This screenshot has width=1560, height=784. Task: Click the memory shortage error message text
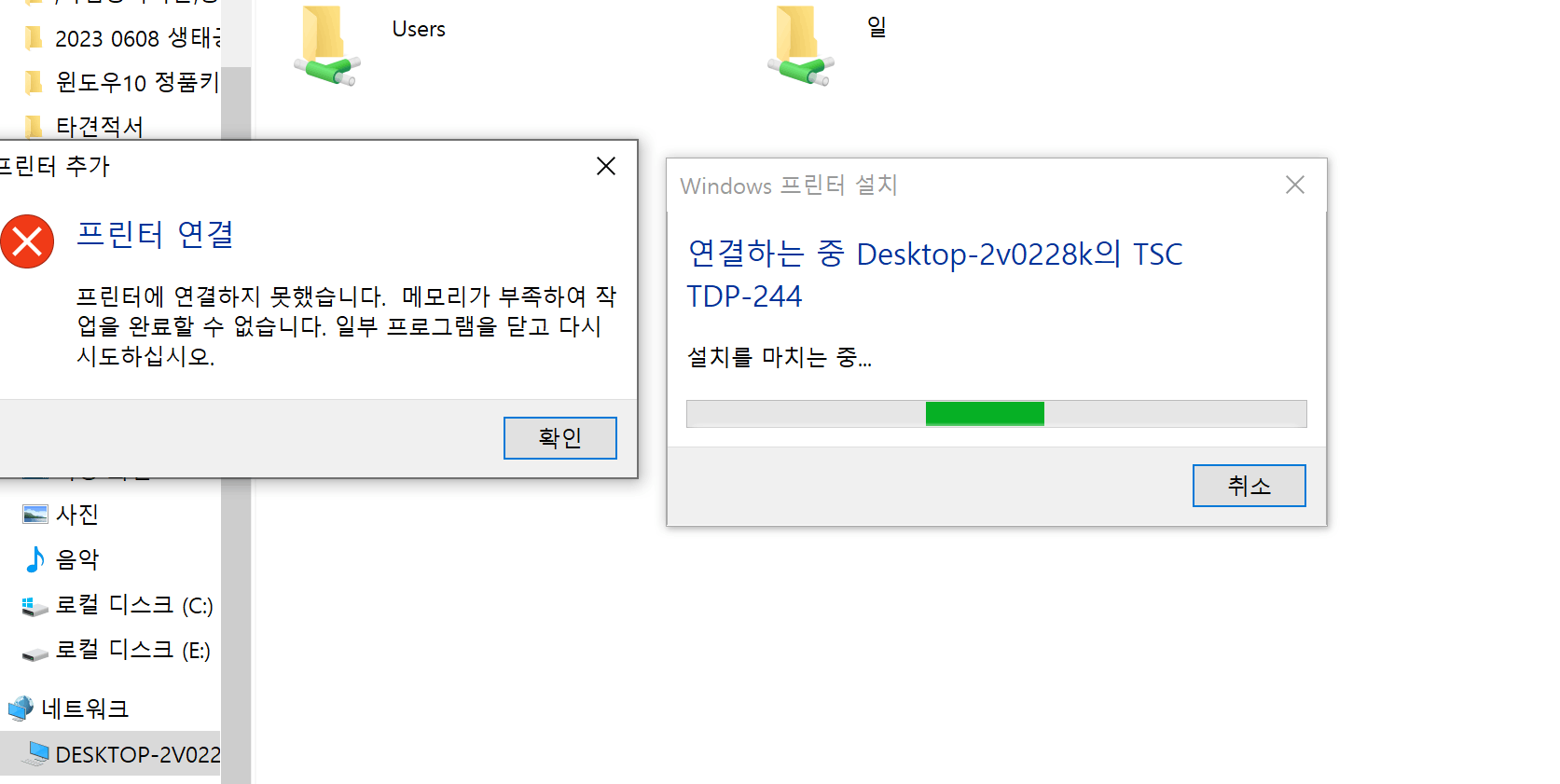tap(346, 326)
